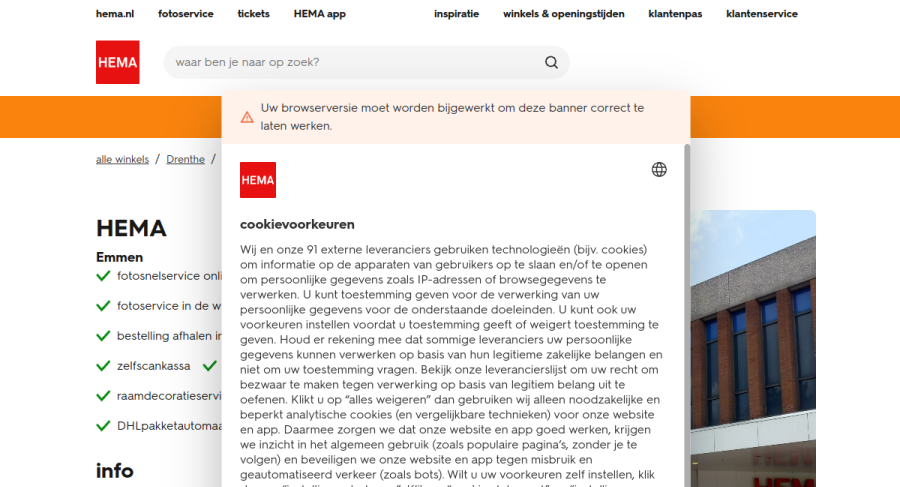Follow Drenthe breadcrumb link

[x=185, y=159]
